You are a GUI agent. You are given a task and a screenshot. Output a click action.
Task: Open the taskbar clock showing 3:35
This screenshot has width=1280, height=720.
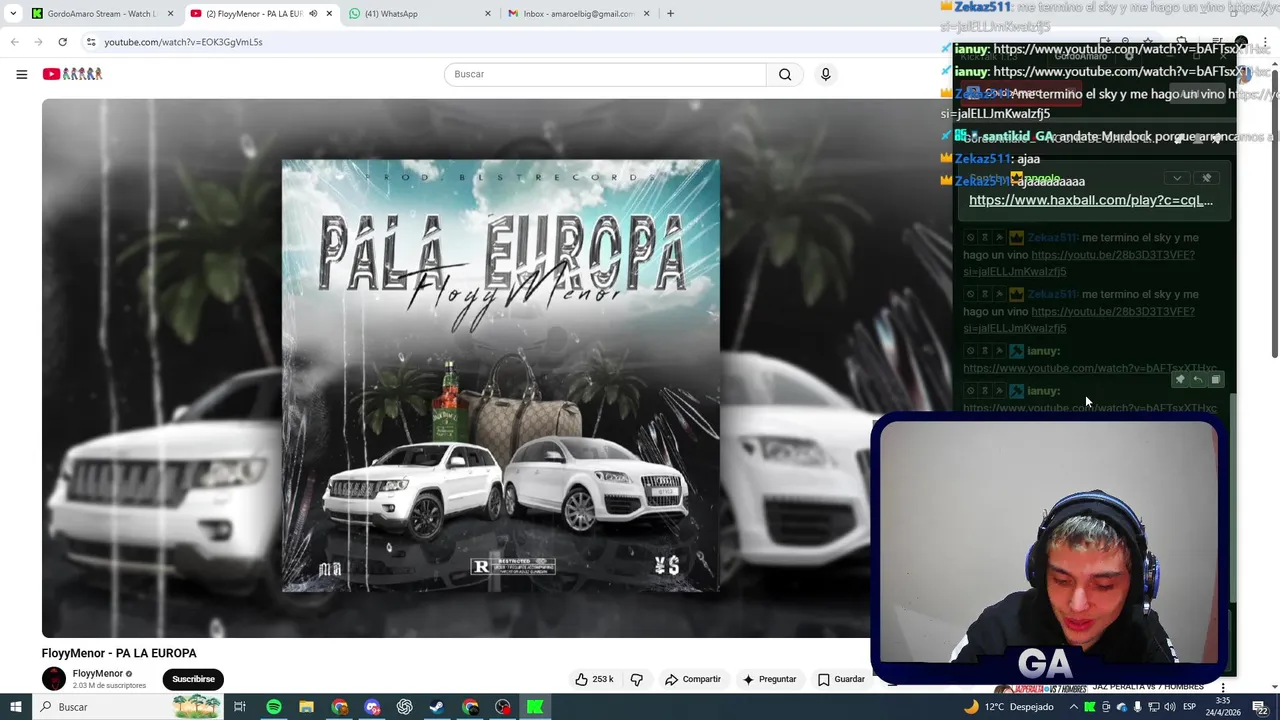click(x=1222, y=707)
